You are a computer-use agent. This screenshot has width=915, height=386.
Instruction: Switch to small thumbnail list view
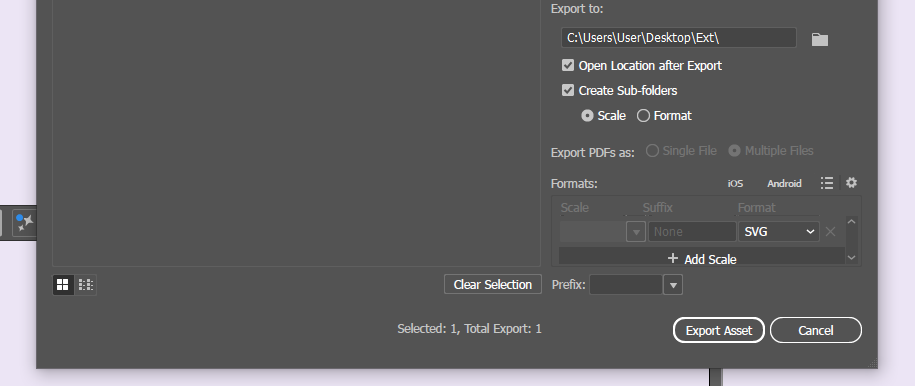click(x=86, y=285)
